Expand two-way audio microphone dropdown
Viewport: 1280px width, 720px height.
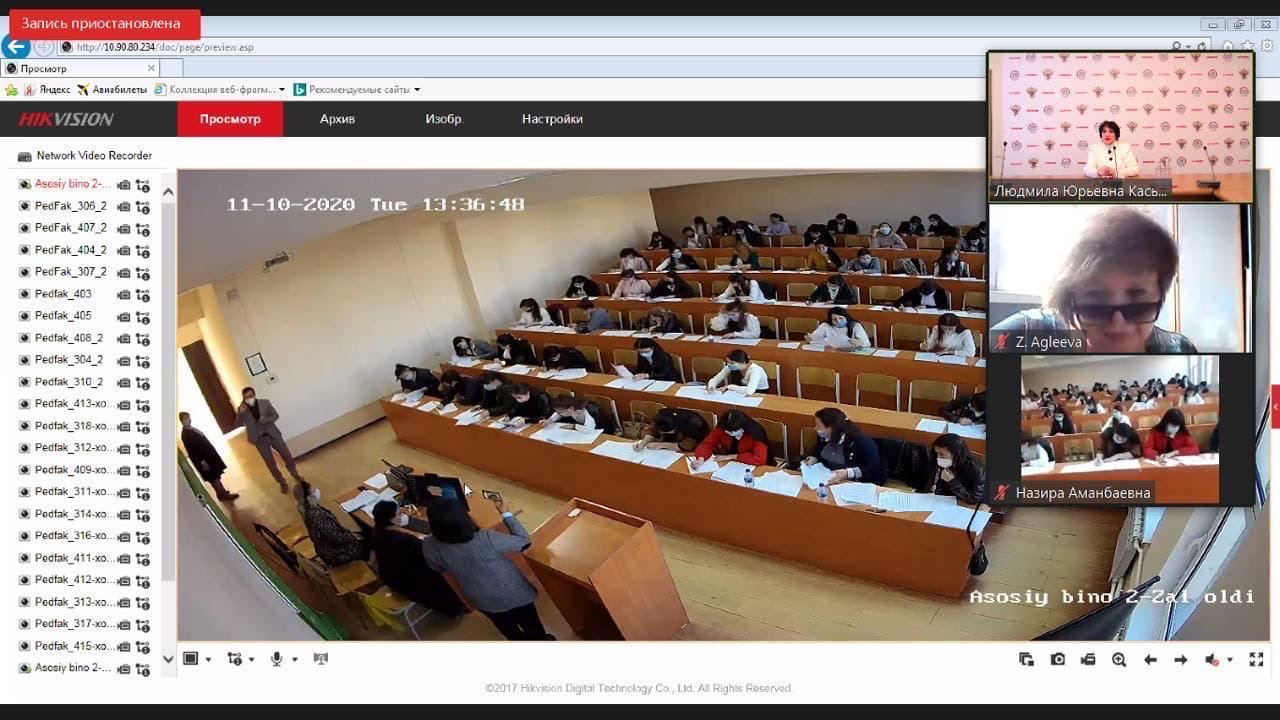click(283, 659)
